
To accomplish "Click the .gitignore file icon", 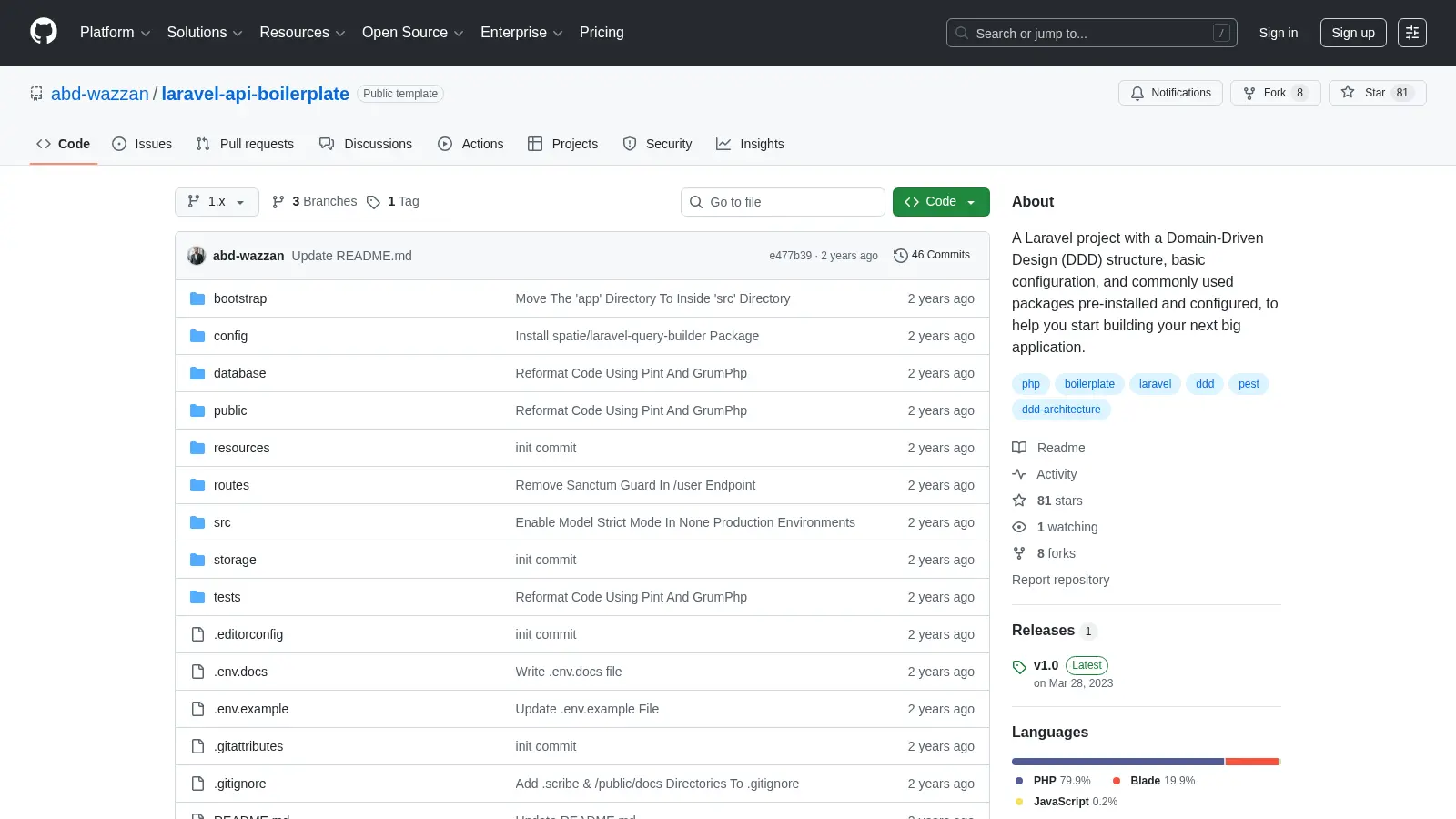I will pos(197,784).
